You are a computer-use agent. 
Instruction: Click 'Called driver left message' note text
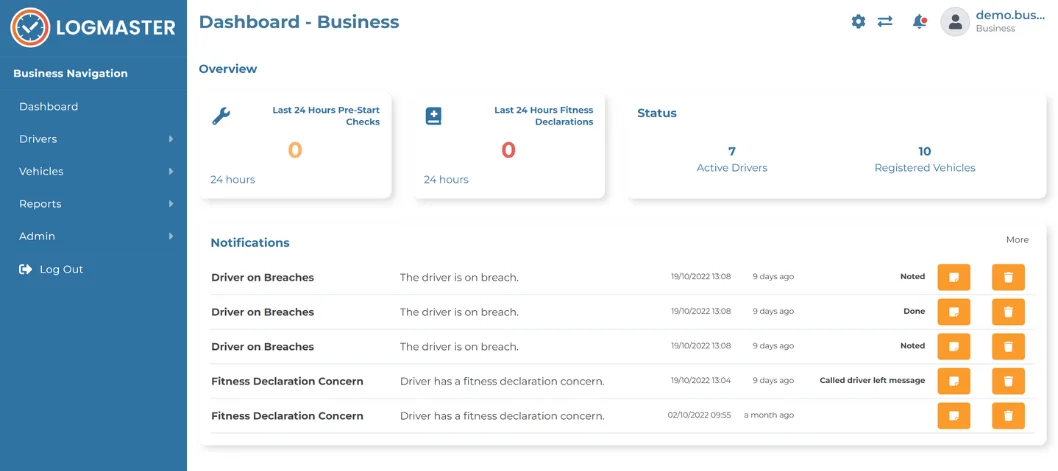tap(872, 381)
